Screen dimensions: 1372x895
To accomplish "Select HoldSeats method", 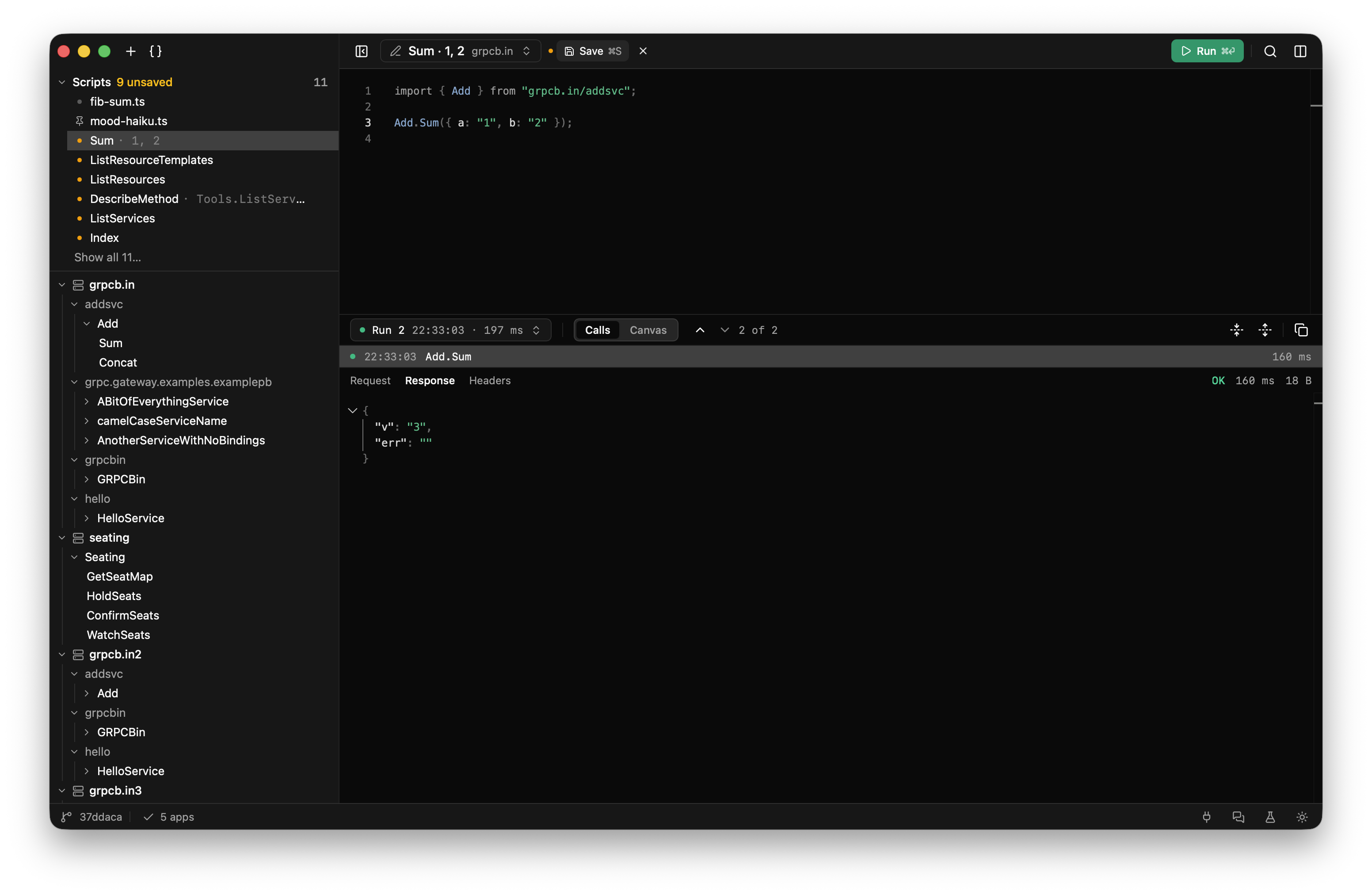I will pos(114,596).
